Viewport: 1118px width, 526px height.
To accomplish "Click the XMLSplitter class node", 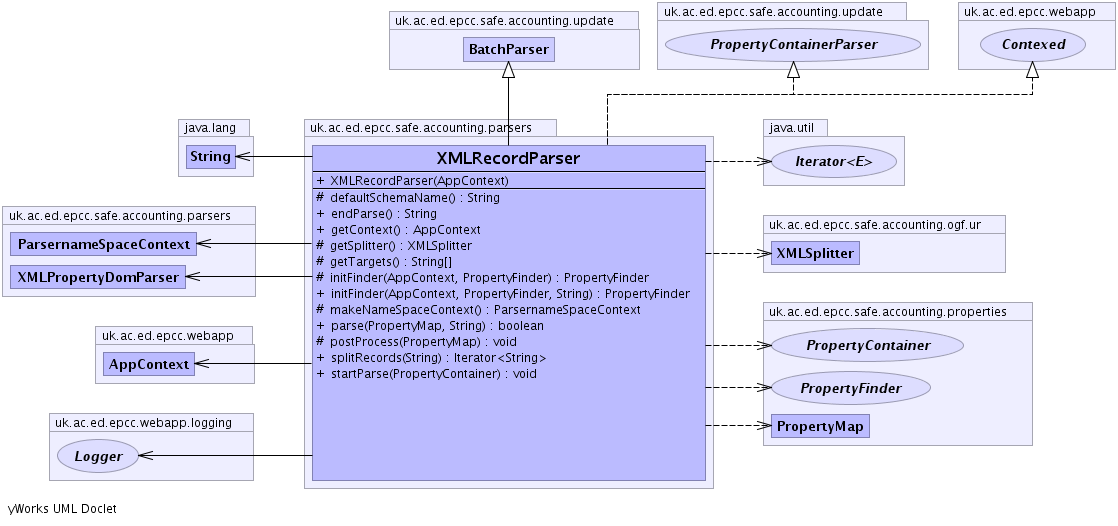I will (x=815, y=253).
